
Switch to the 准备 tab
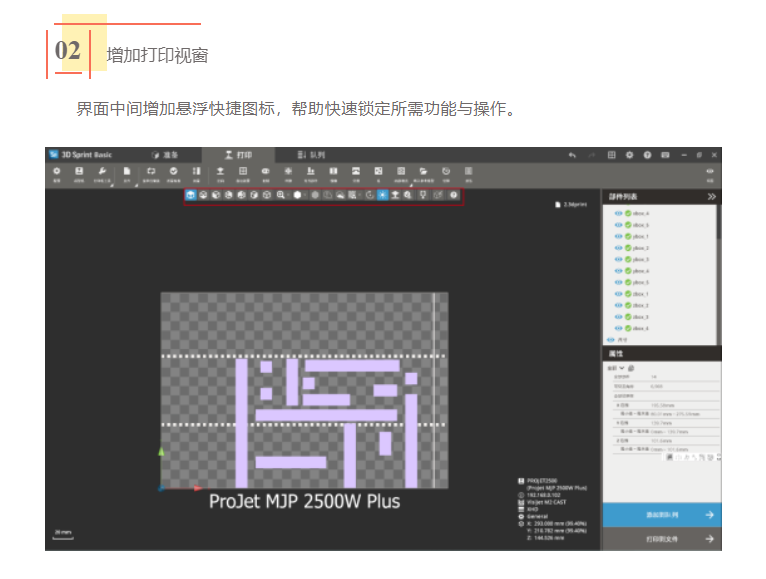coord(165,155)
